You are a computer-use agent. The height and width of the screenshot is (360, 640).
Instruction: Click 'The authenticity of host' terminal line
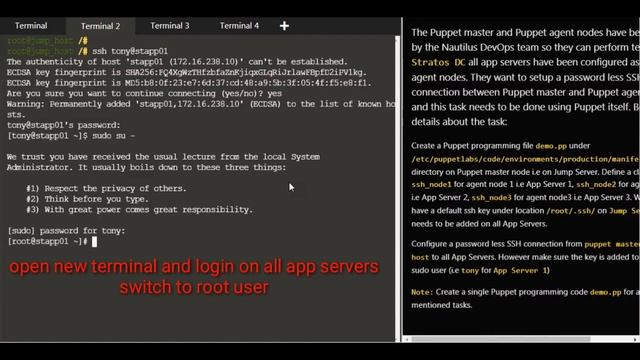coord(177,62)
